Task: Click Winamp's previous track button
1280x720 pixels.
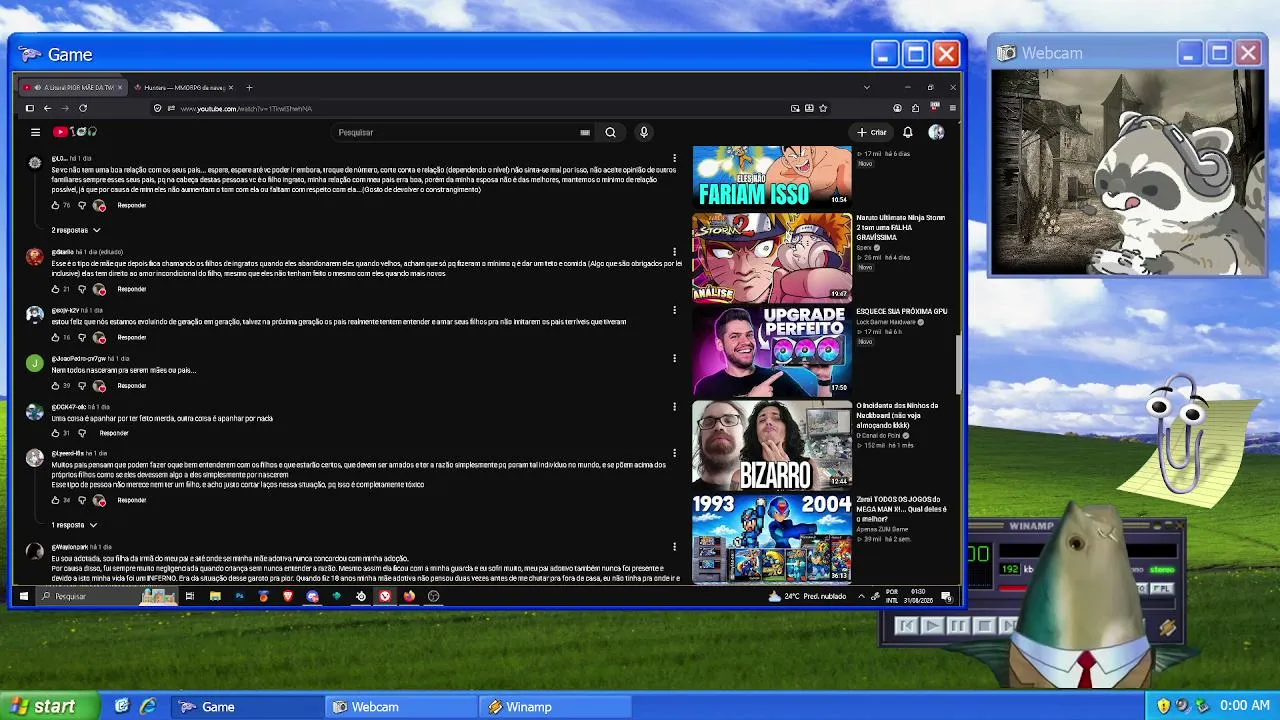Action: coord(906,626)
